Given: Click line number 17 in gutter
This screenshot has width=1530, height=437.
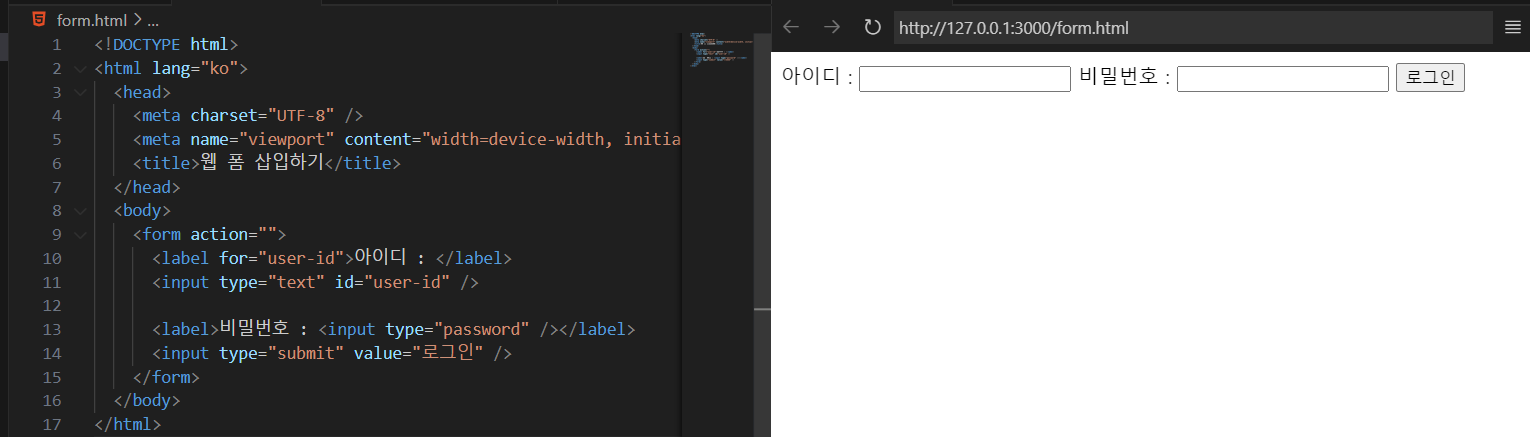Looking at the screenshot, I should [x=52, y=424].
